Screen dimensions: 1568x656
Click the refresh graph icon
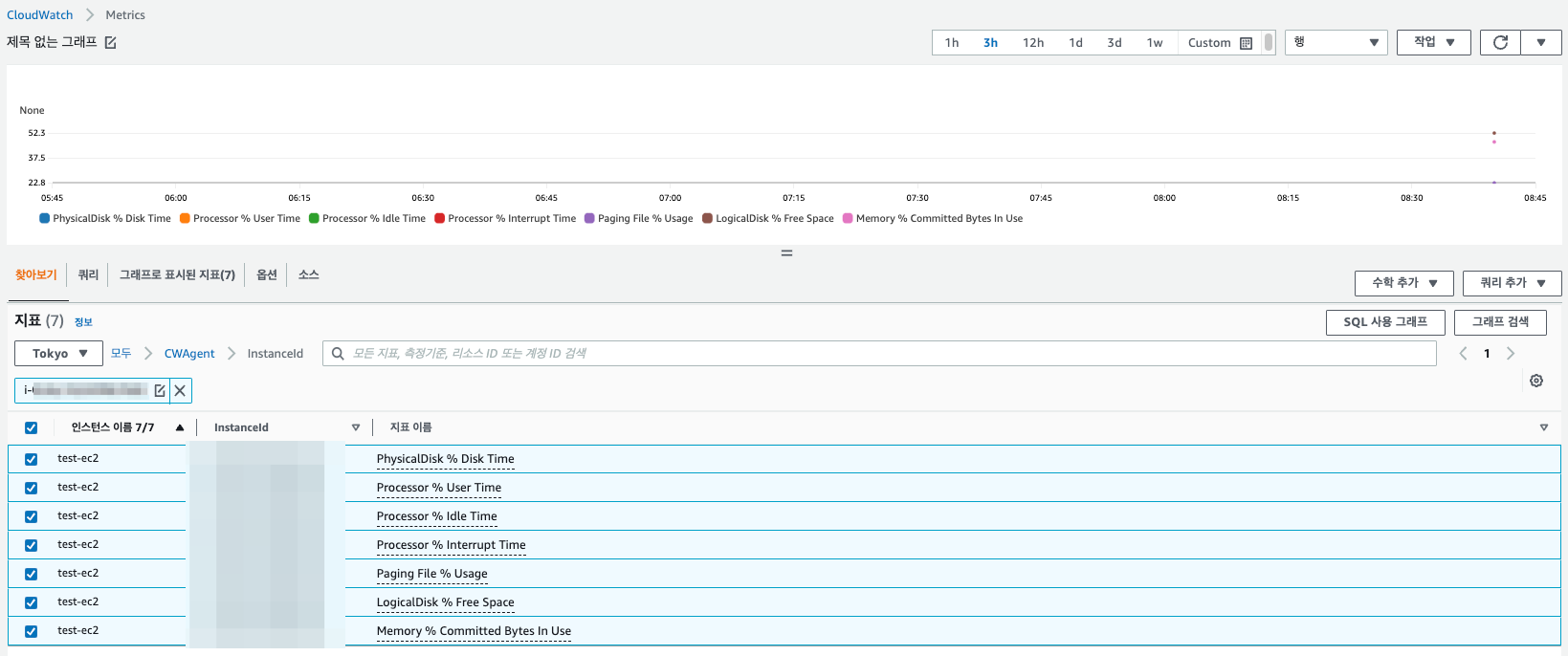[1500, 42]
